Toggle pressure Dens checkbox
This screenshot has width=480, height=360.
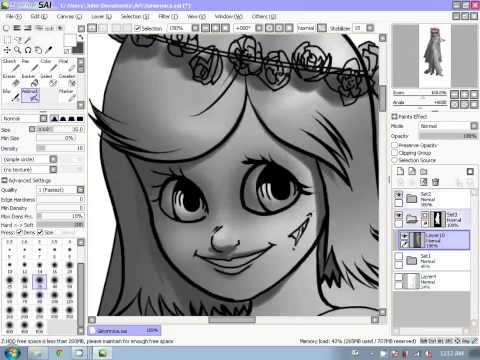[19, 232]
